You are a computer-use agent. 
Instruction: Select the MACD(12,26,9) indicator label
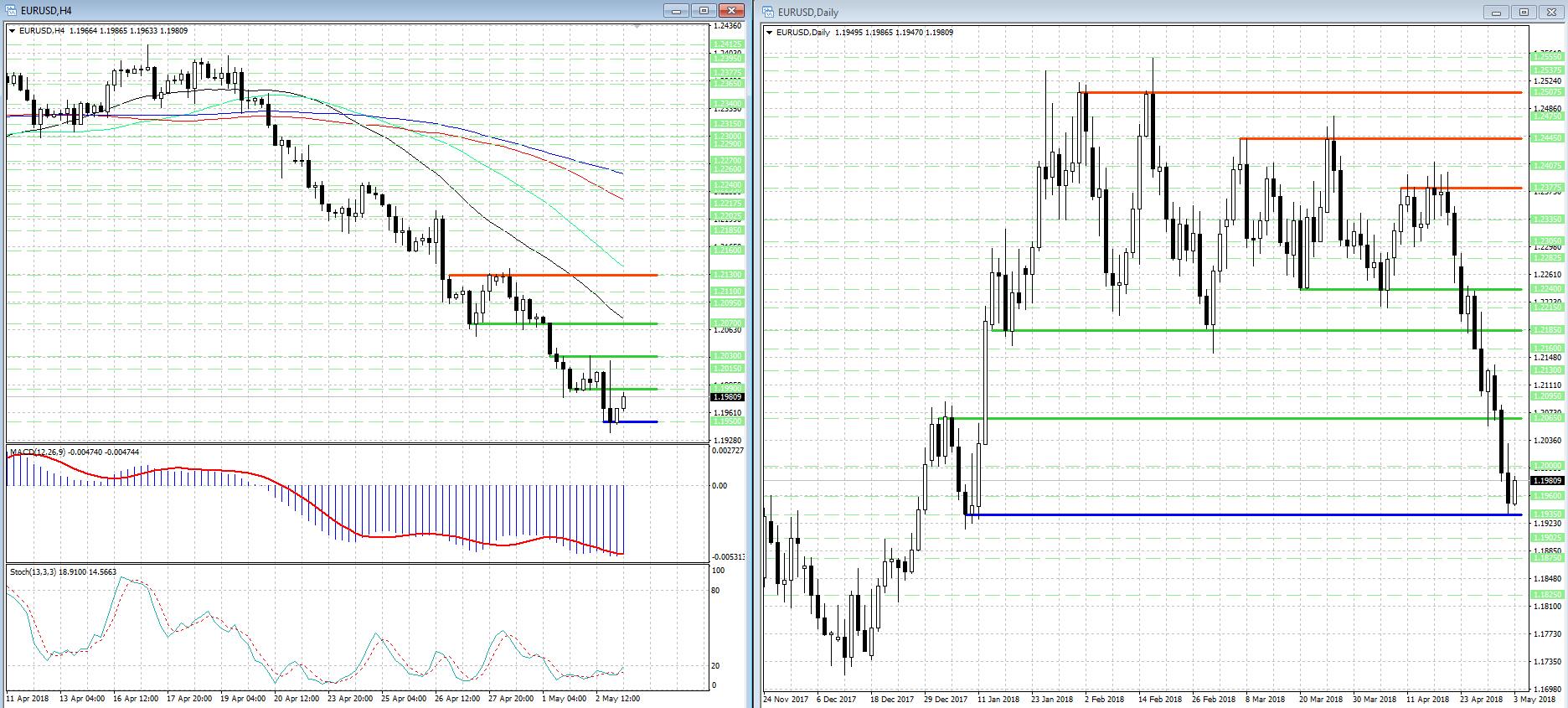74,452
